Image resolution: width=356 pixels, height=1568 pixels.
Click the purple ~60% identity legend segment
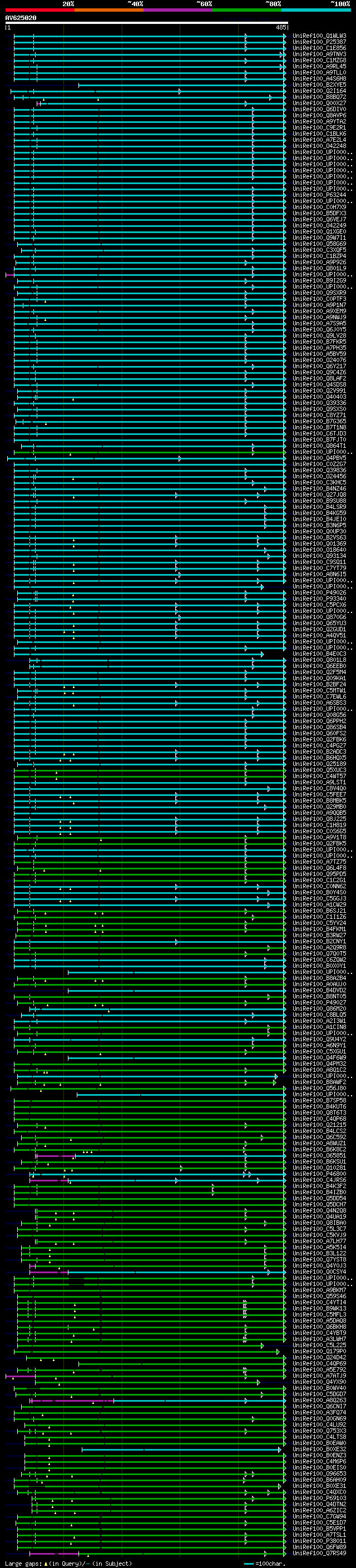point(179,11)
